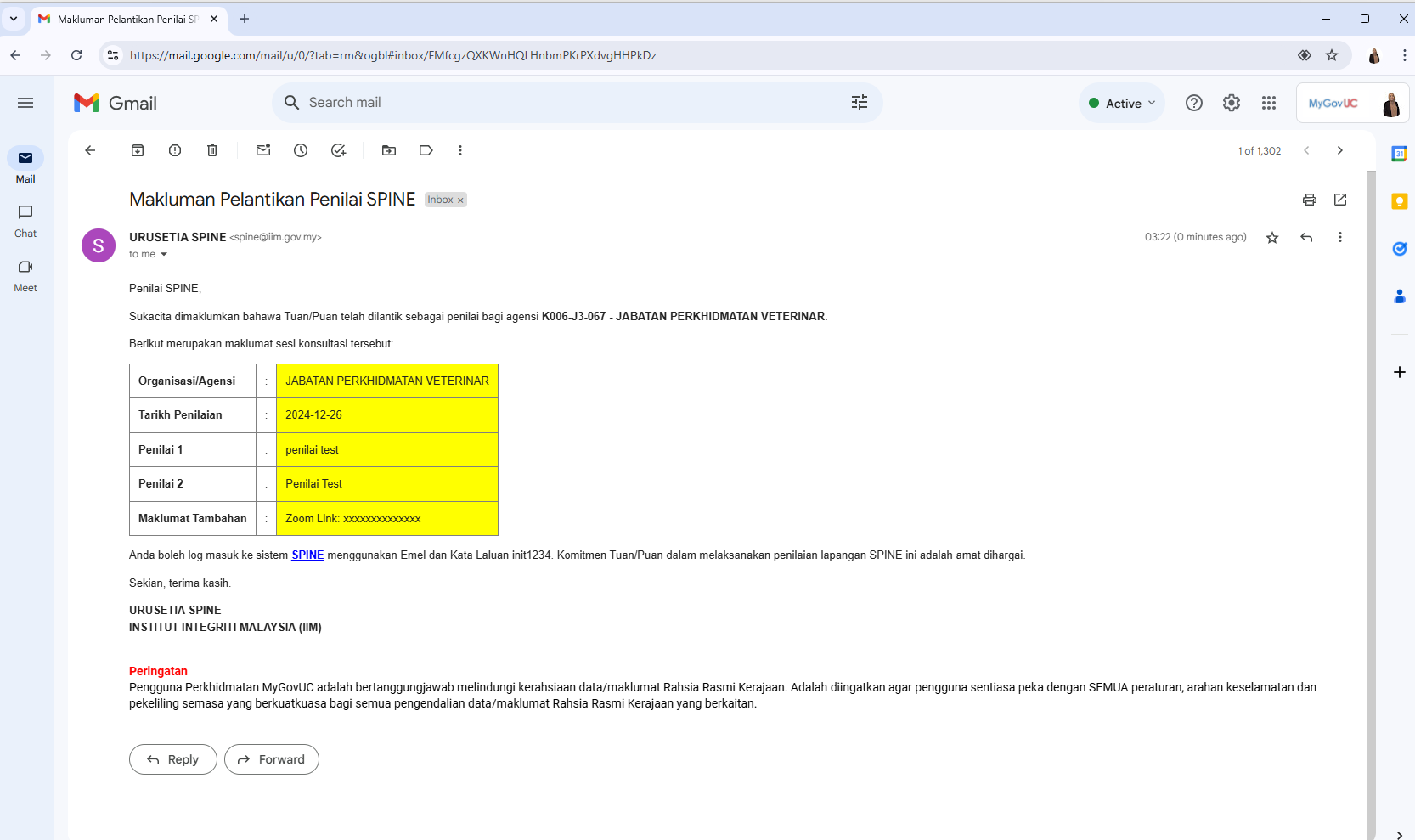Show search options in the search bar
This screenshot has height=840, width=1415.
coord(859,103)
